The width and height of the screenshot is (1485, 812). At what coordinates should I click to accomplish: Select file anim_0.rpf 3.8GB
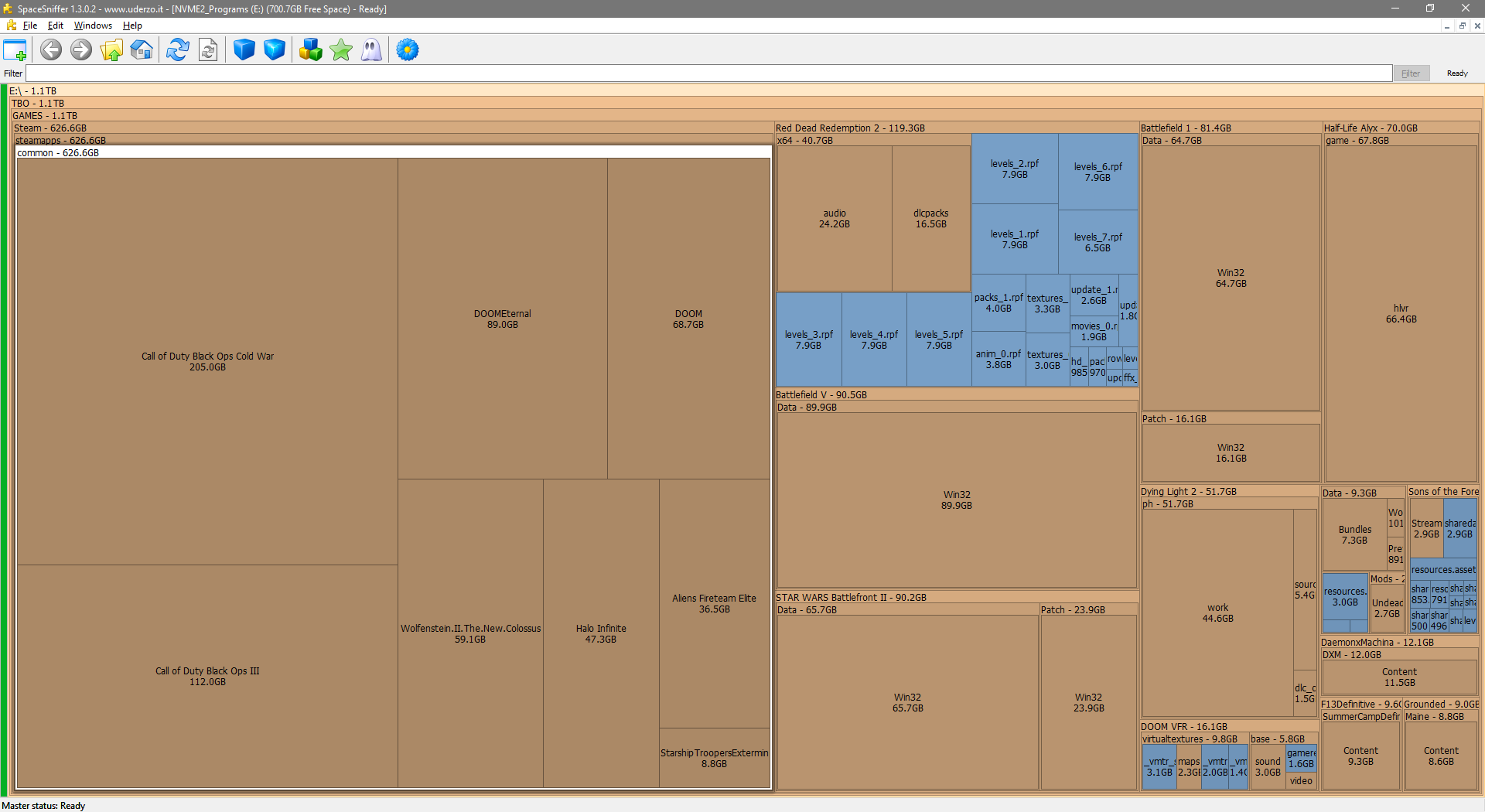(999, 359)
